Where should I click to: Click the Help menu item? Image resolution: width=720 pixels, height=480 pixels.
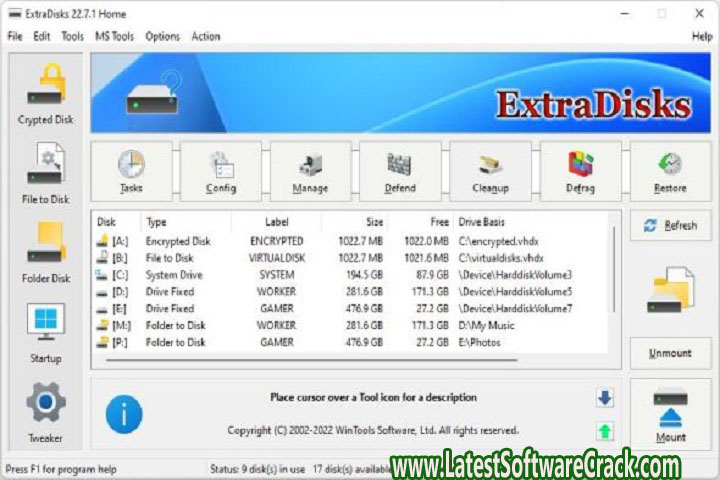tap(702, 36)
